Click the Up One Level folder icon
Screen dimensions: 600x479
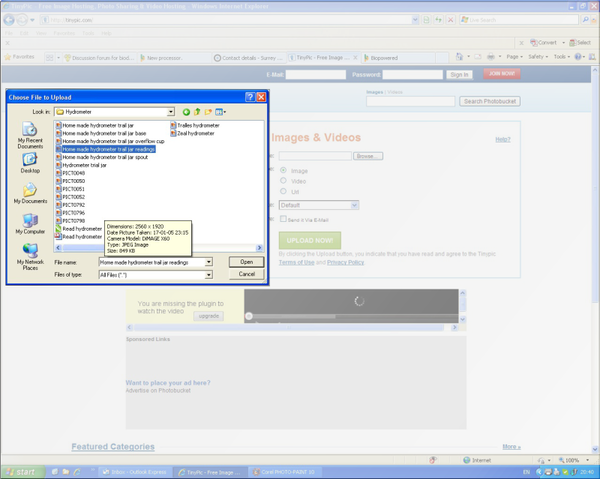click(x=197, y=112)
